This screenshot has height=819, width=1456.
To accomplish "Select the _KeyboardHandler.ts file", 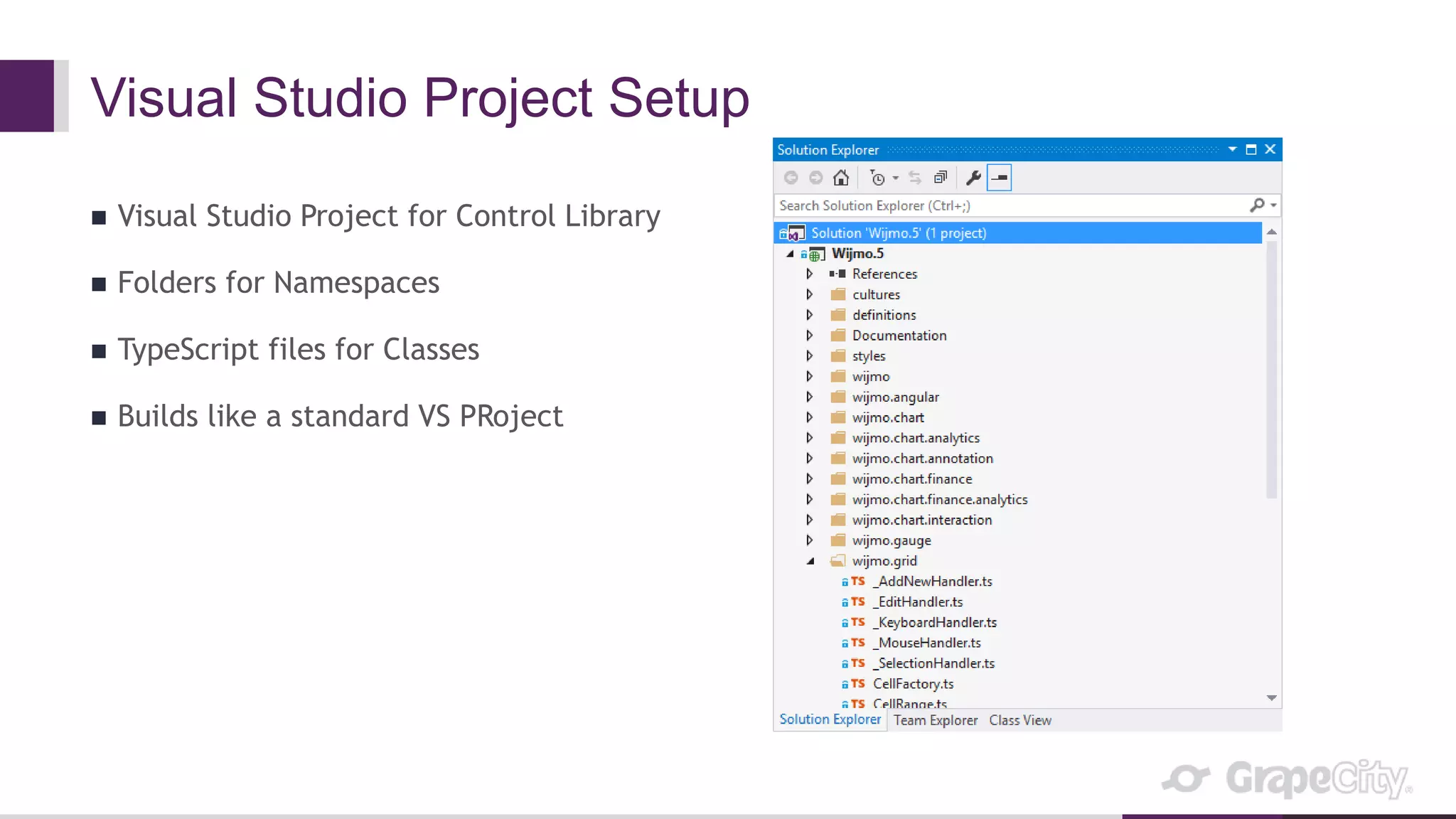I will [x=935, y=623].
